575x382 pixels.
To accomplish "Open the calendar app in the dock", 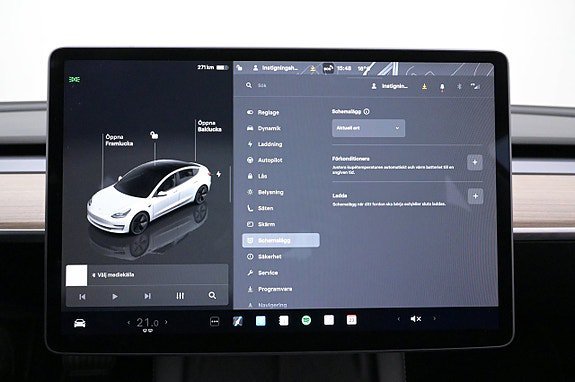I will (351, 320).
